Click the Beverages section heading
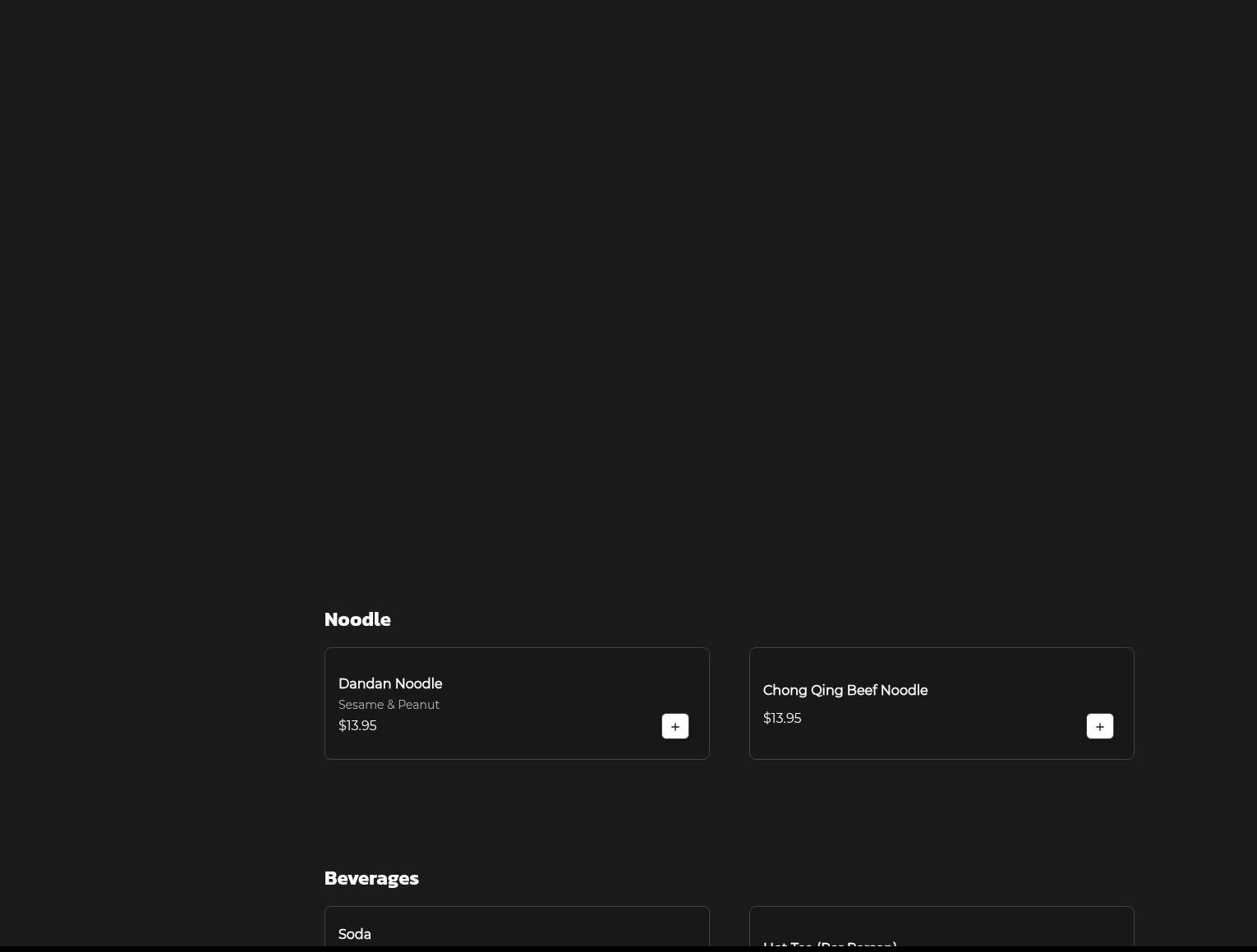 coord(371,877)
